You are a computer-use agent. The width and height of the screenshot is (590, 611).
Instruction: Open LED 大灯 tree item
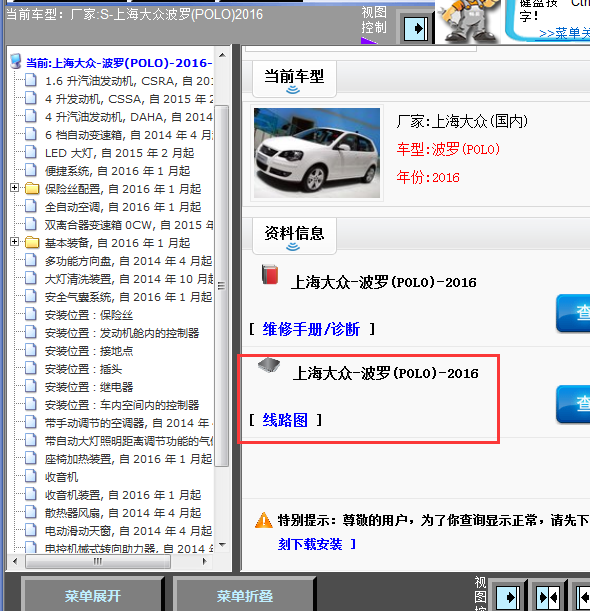coord(119,153)
